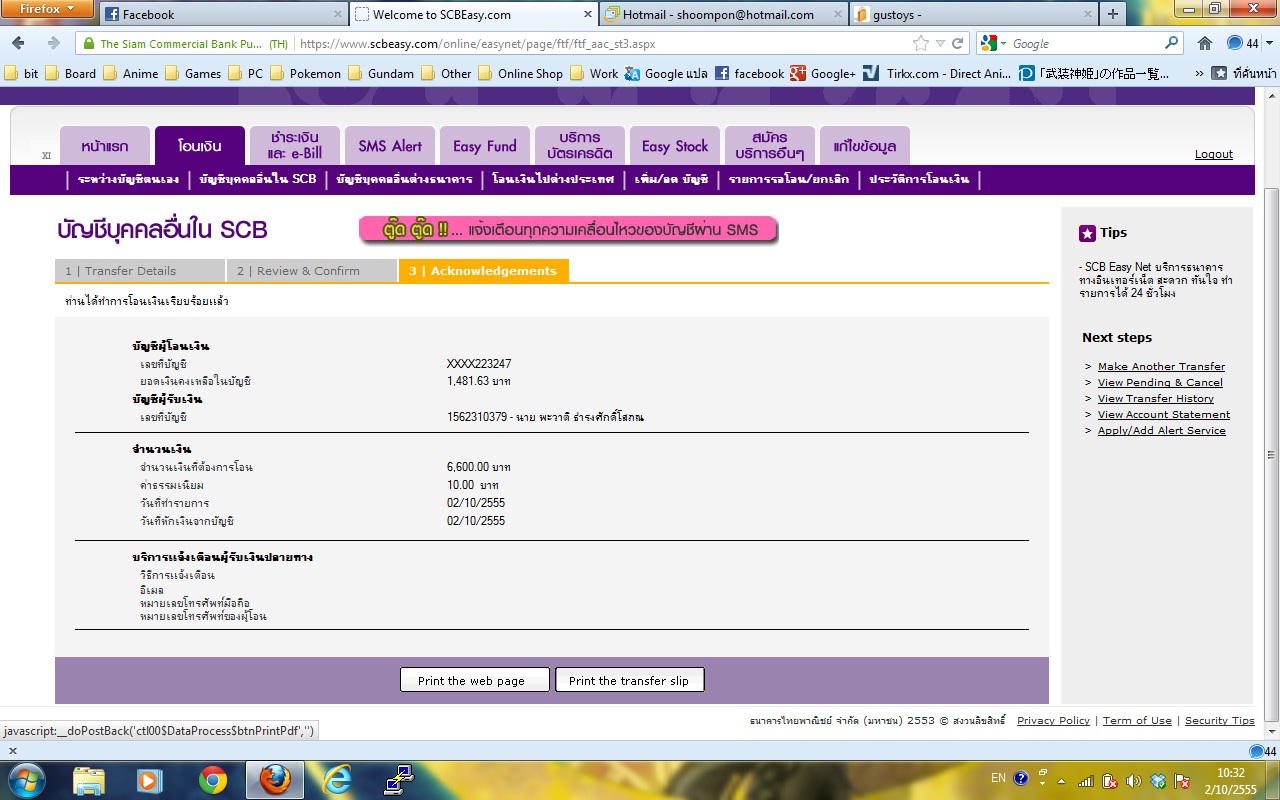The width and height of the screenshot is (1280, 800).
Task: Switch to the gustoys tab
Action: coord(973,14)
